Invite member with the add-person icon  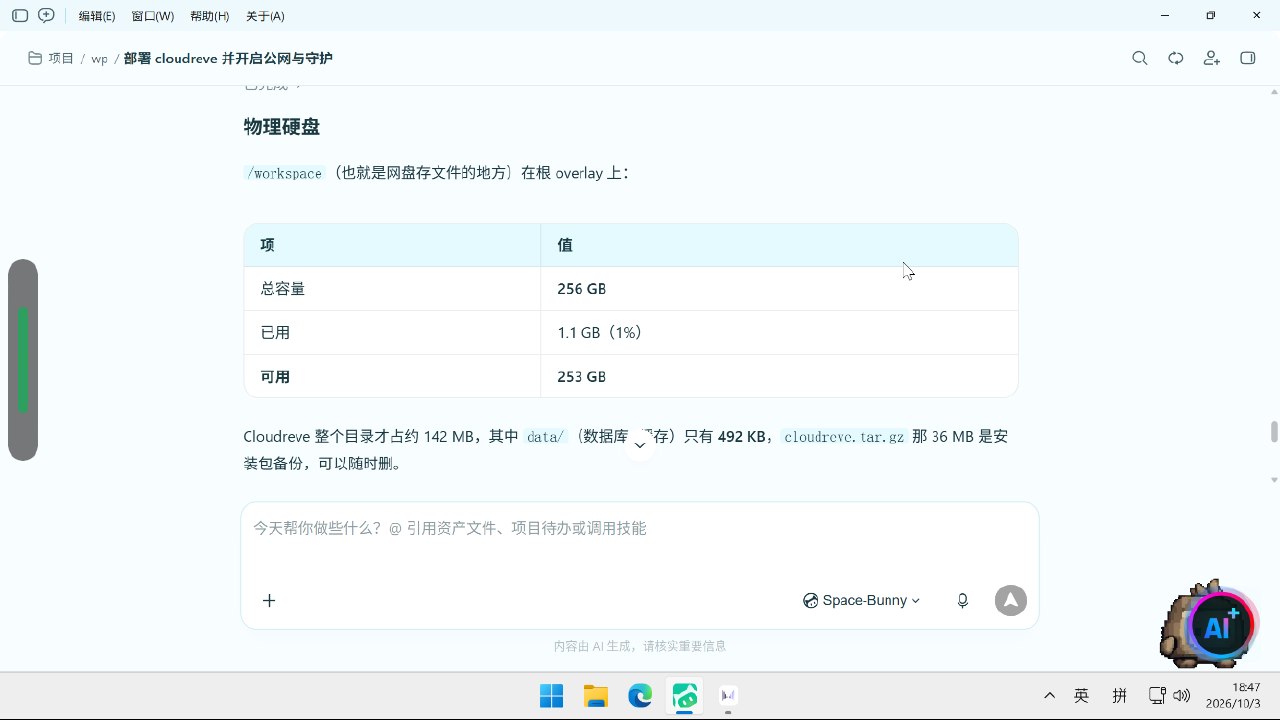(x=1212, y=58)
